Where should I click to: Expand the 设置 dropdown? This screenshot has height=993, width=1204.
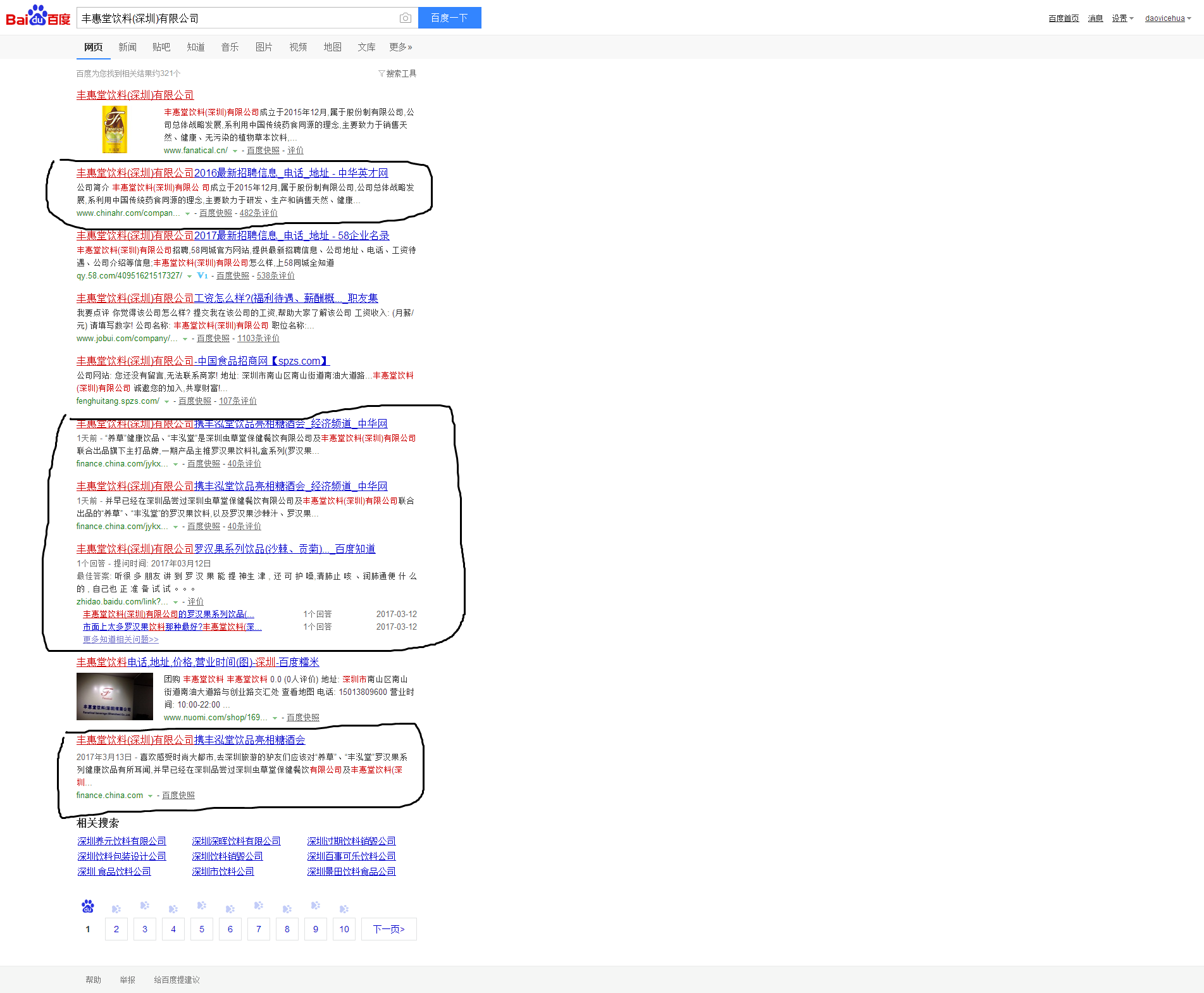(x=1123, y=18)
